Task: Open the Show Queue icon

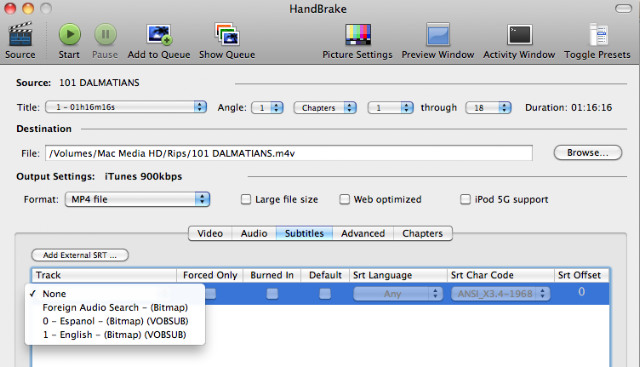Action: (227, 34)
